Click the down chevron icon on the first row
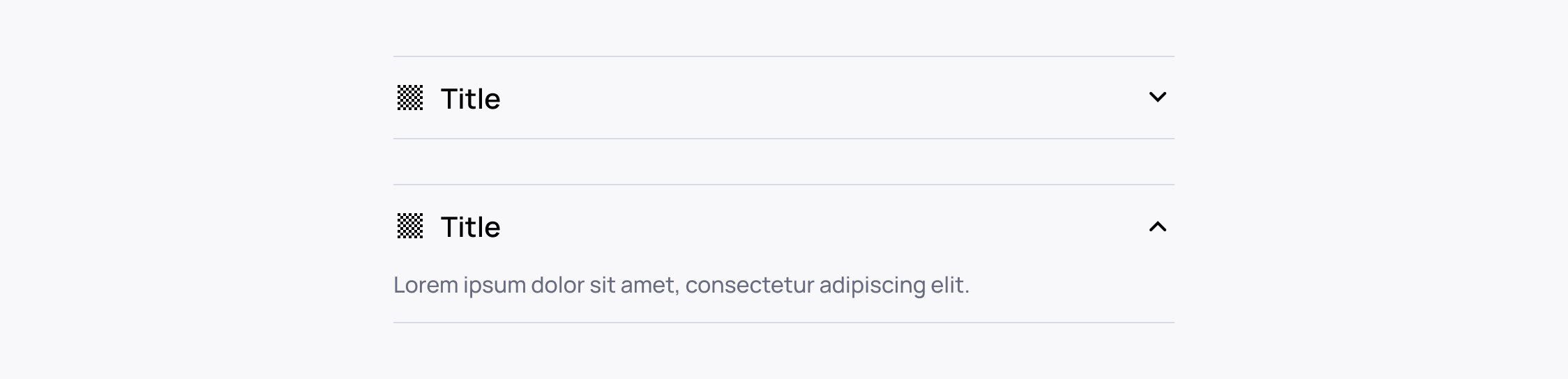 pyautogui.click(x=1157, y=97)
